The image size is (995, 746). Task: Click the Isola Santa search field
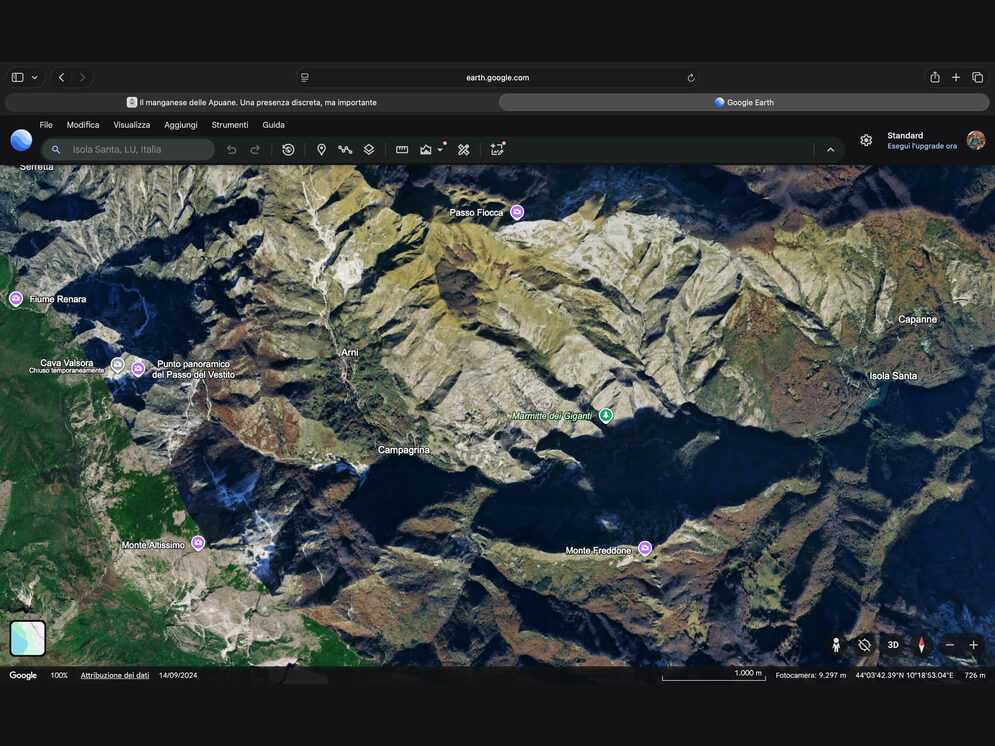pyautogui.click(x=128, y=150)
